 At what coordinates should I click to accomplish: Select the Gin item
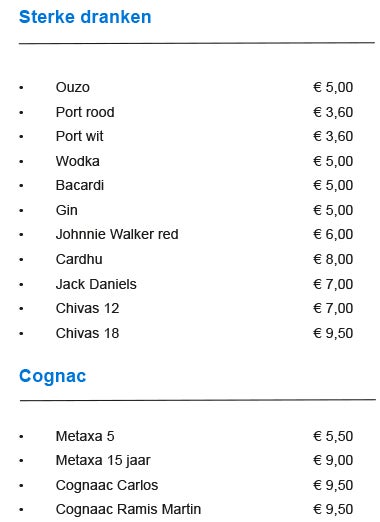[x=67, y=210]
